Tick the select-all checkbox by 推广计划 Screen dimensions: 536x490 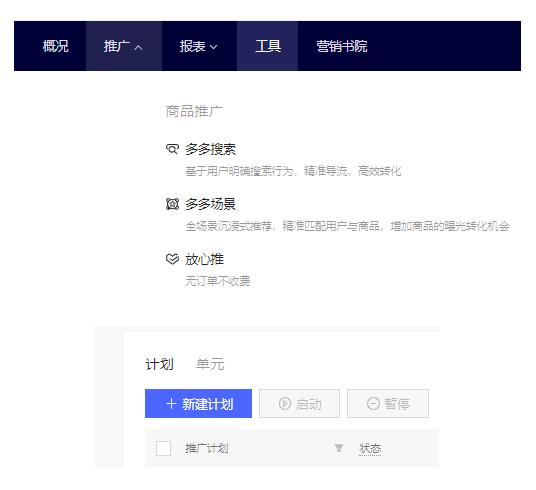click(163, 448)
